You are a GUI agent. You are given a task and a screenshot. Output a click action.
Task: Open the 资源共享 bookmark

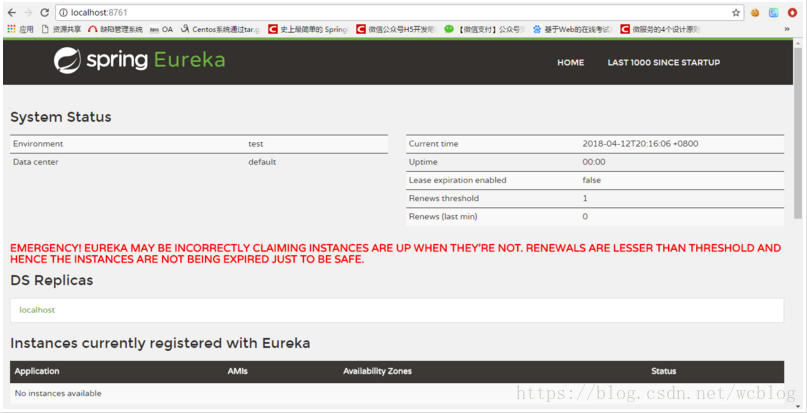(x=61, y=29)
